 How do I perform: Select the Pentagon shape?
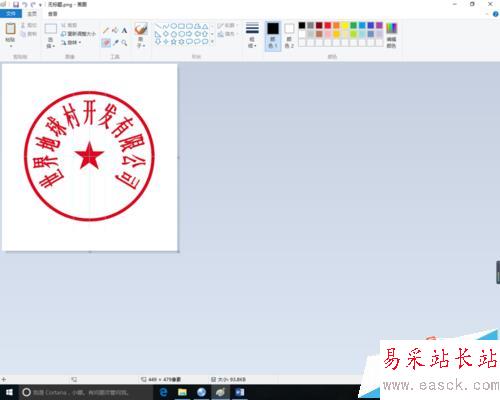click(174, 34)
